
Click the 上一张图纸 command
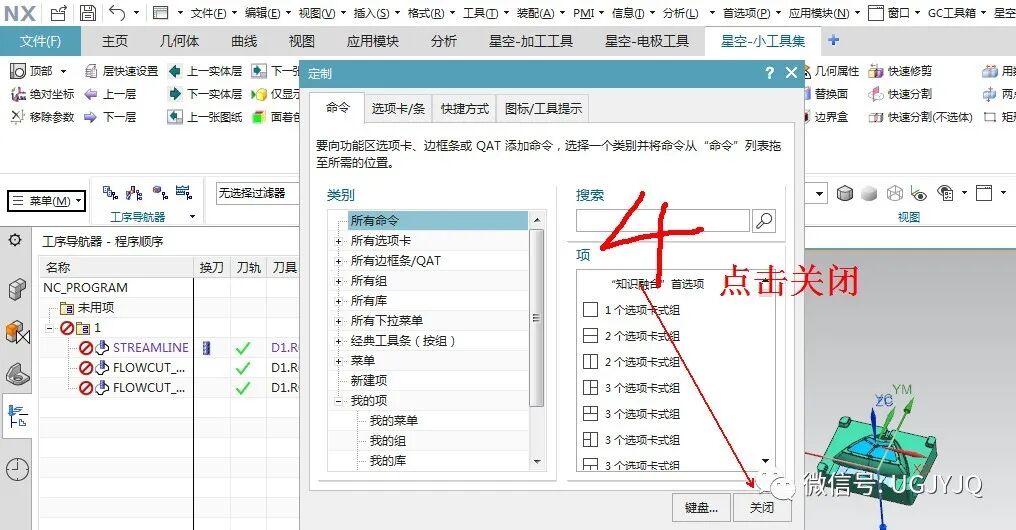coord(205,117)
